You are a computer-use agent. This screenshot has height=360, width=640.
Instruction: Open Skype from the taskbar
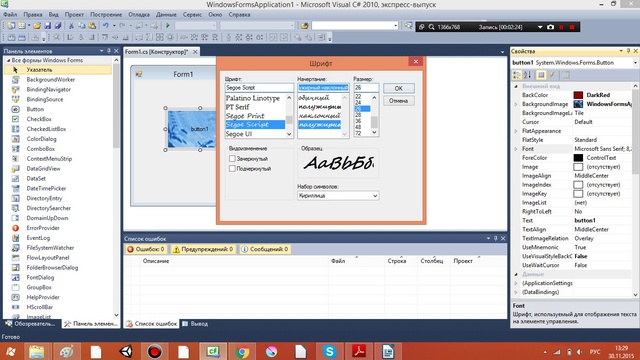(x=329, y=351)
